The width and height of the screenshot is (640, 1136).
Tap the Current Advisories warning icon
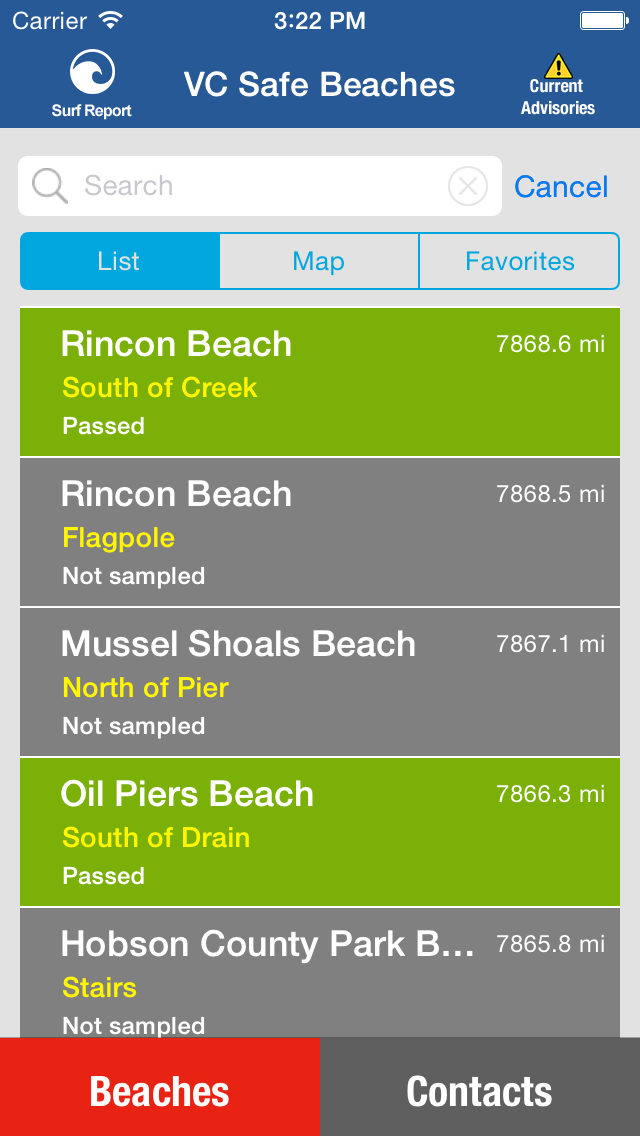tap(558, 67)
